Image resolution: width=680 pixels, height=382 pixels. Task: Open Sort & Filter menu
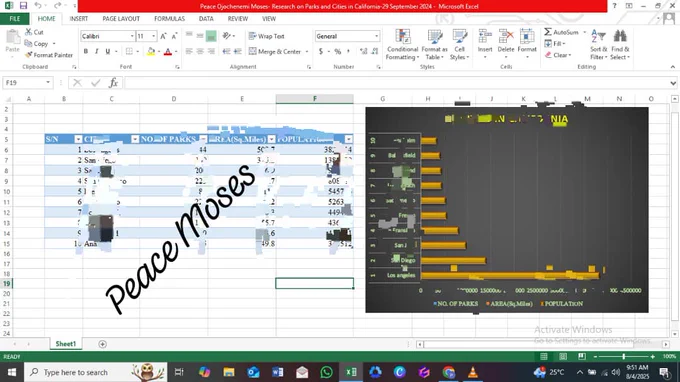coord(598,45)
